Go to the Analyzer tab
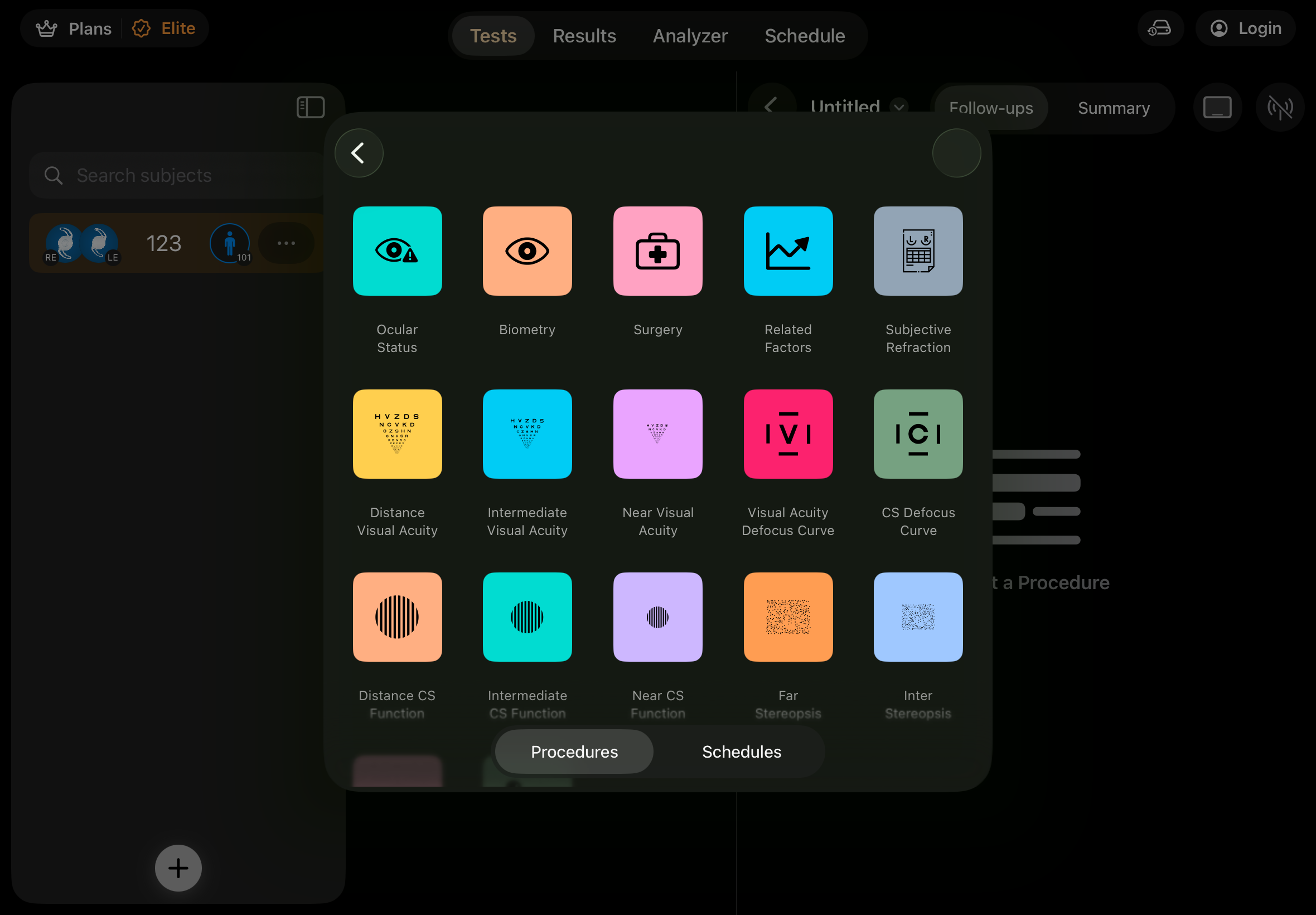The width and height of the screenshot is (1316, 915). click(690, 36)
